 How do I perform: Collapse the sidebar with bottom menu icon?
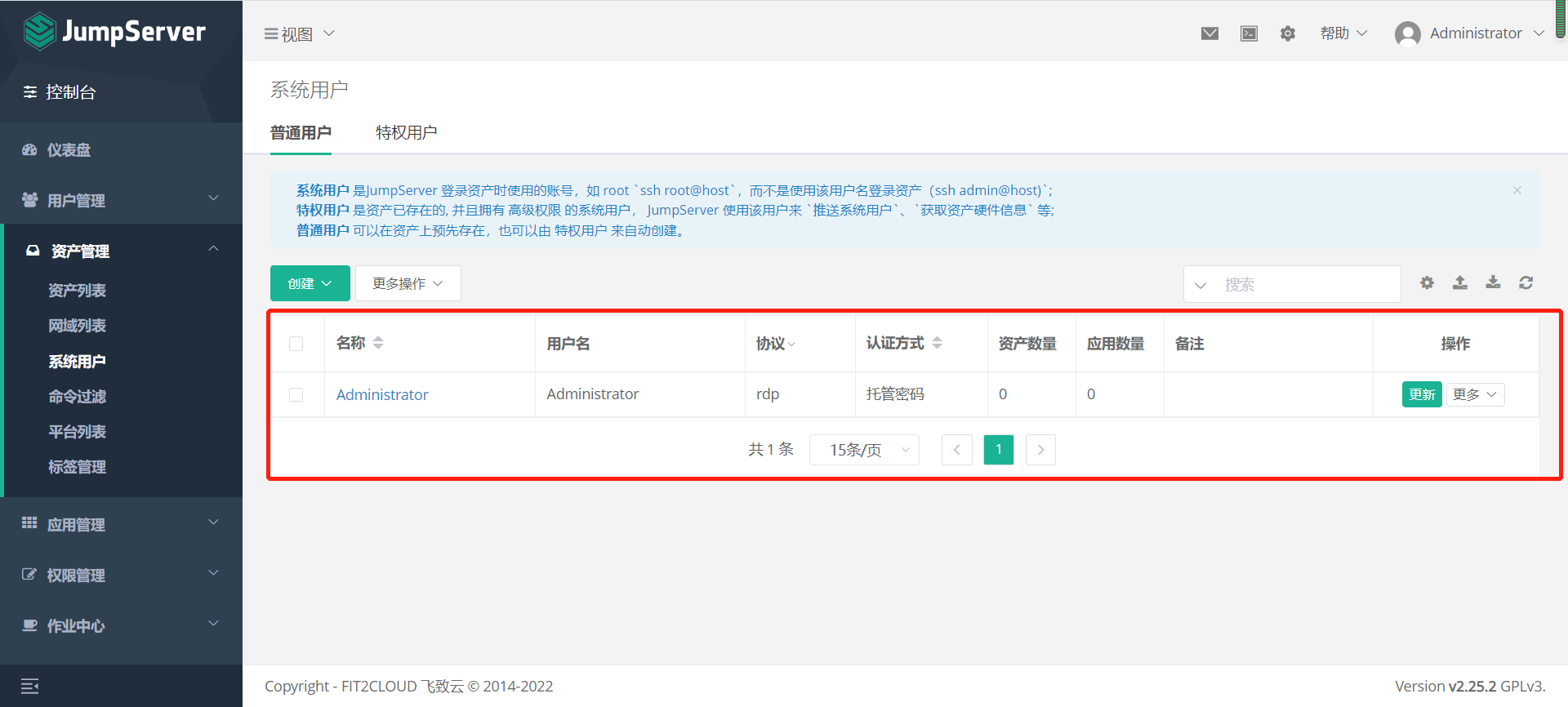tap(30, 686)
